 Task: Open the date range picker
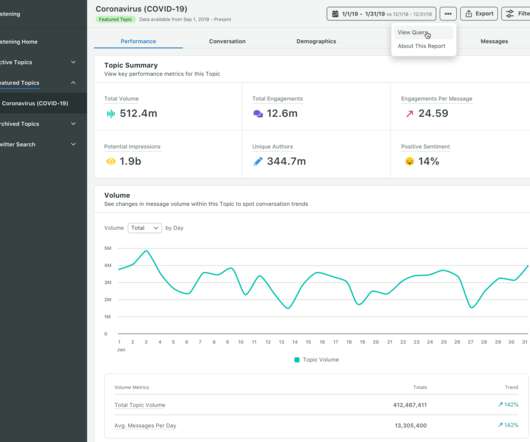[381, 14]
